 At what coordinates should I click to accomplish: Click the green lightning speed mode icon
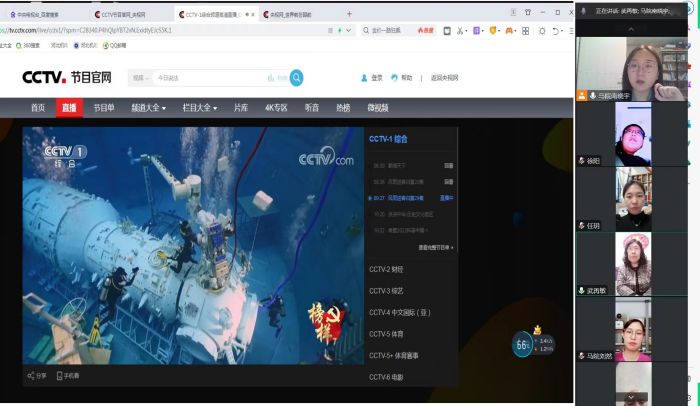click(340, 30)
